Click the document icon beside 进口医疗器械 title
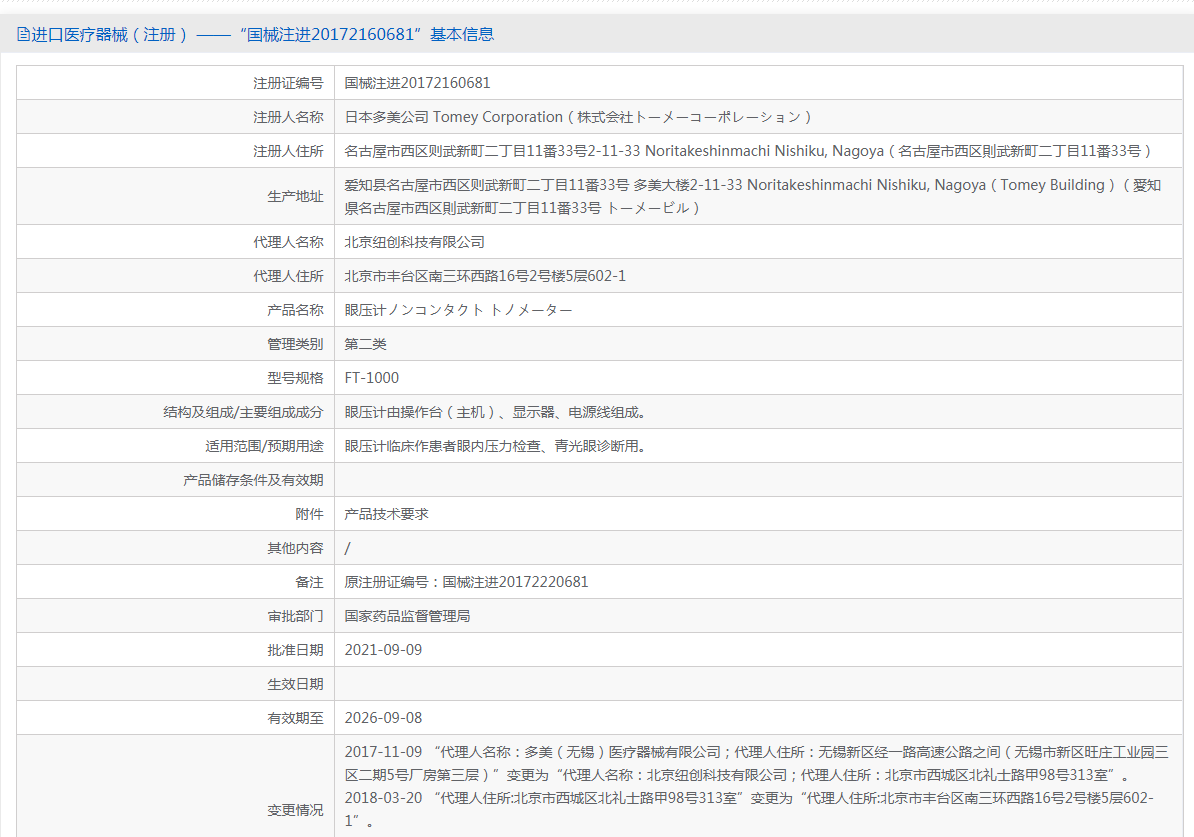The width and height of the screenshot is (1194, 837). click(23, 34)
